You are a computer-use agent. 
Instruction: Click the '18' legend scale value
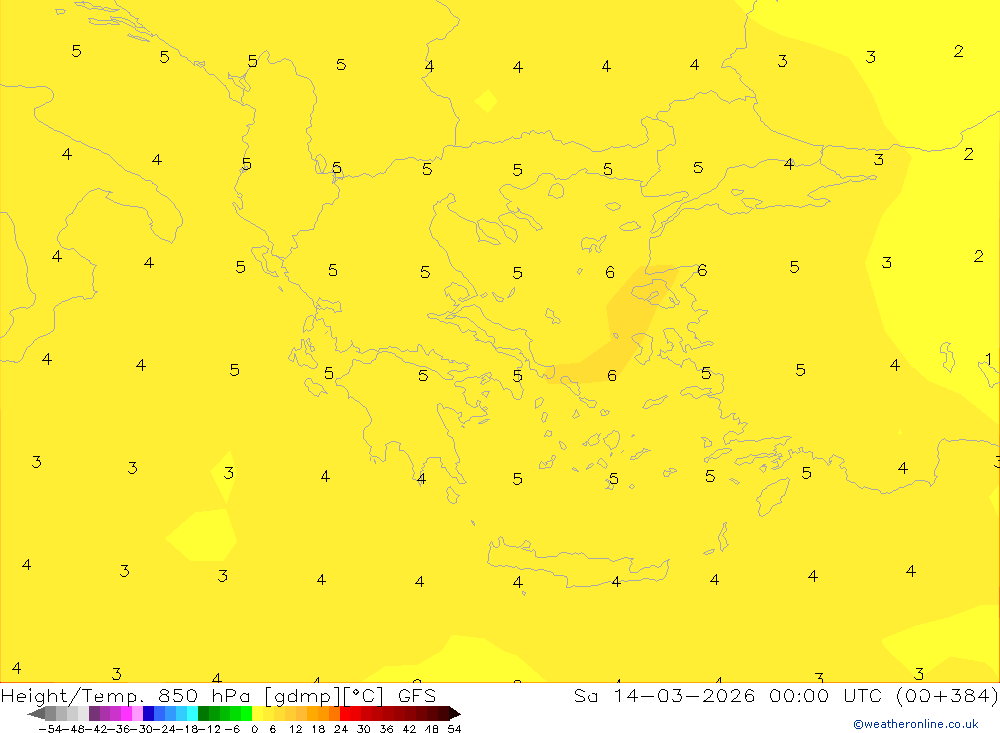(318, 729)
